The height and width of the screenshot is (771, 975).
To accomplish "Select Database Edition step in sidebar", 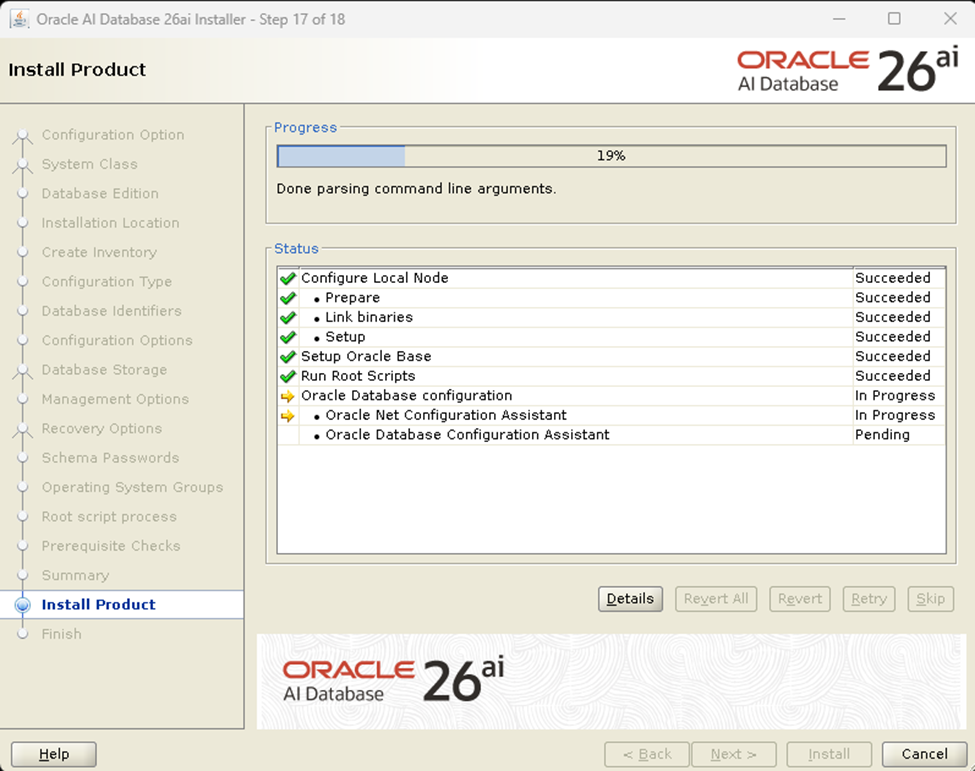I will [x=100, y=193].
